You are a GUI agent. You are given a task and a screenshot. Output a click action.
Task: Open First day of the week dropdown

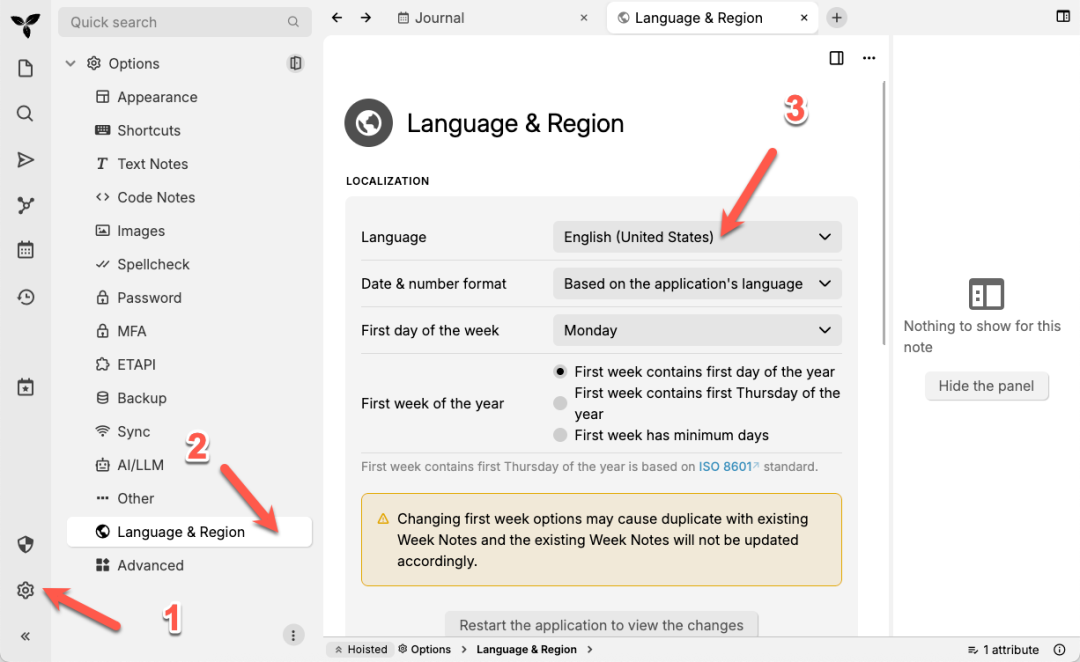[x=697, y=330]
